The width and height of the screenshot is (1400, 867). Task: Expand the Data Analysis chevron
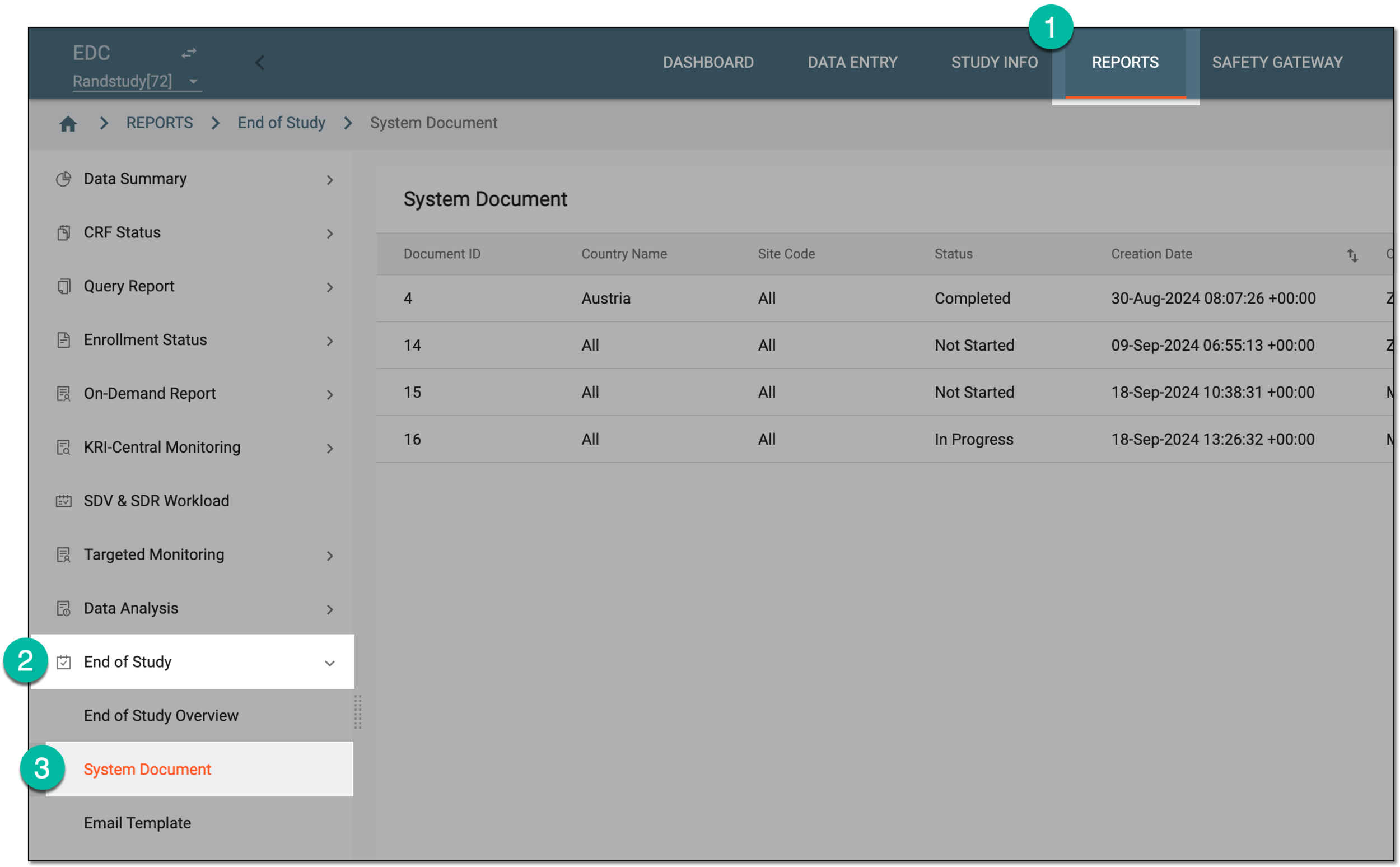pos(330,609)
